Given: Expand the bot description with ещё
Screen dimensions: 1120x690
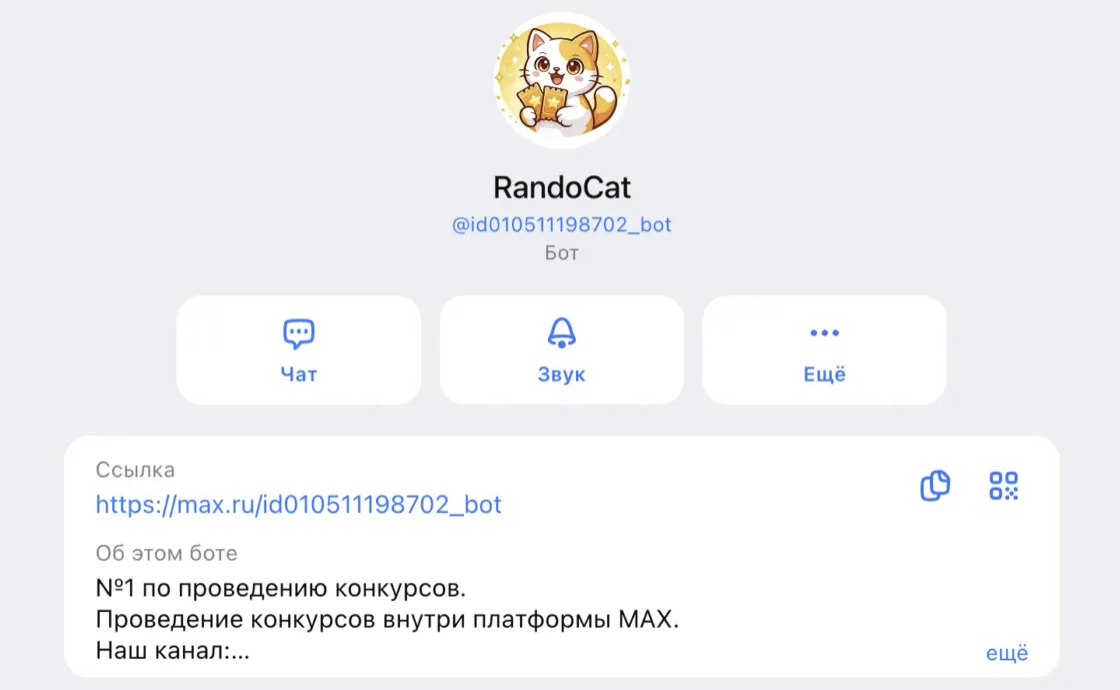Looking at the screenshot, I should (1007, 652).
